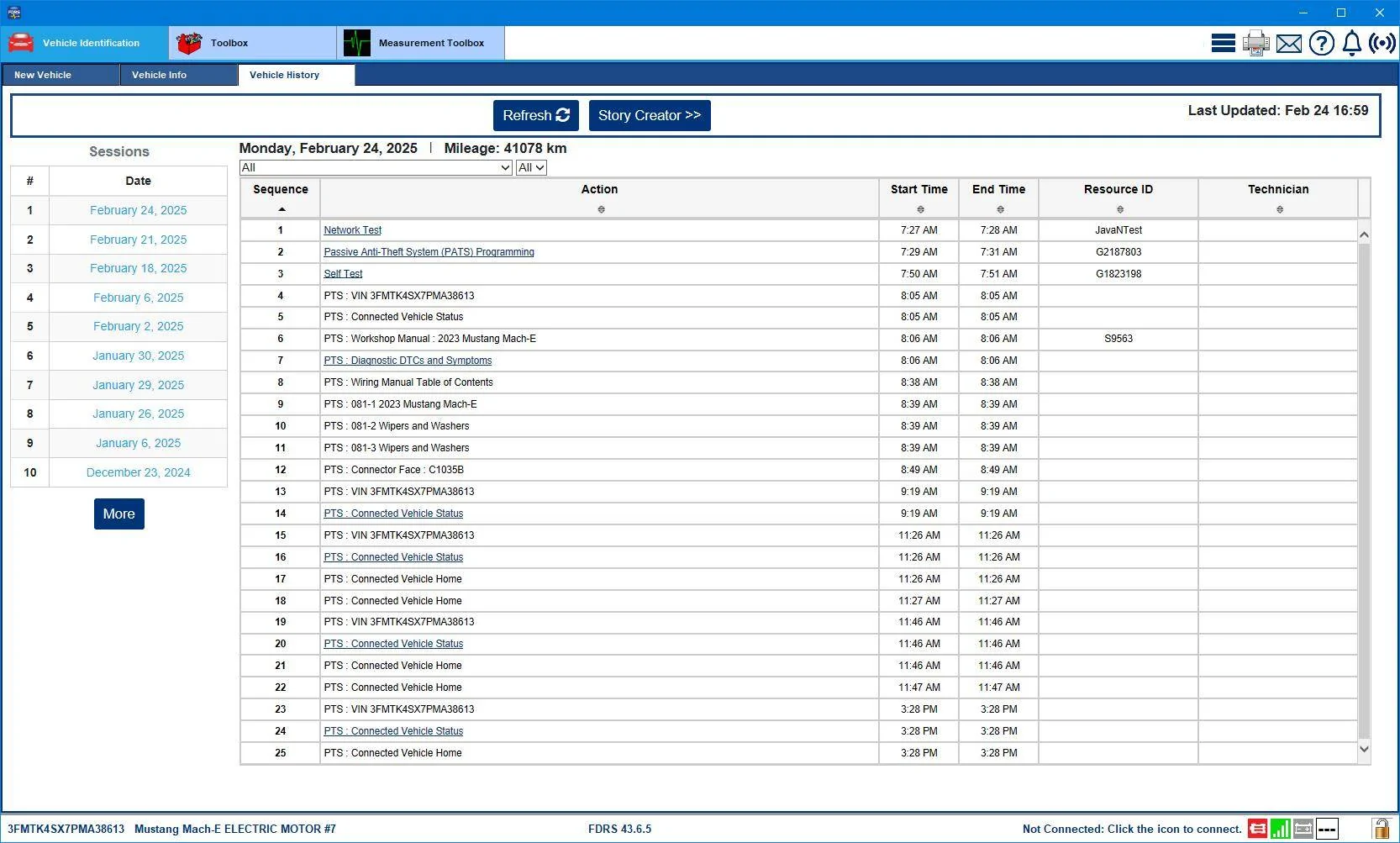This screenshot has height=843, width=1400.
Task: Open the envelope mail icon
Action: [x=1288, y=44]
